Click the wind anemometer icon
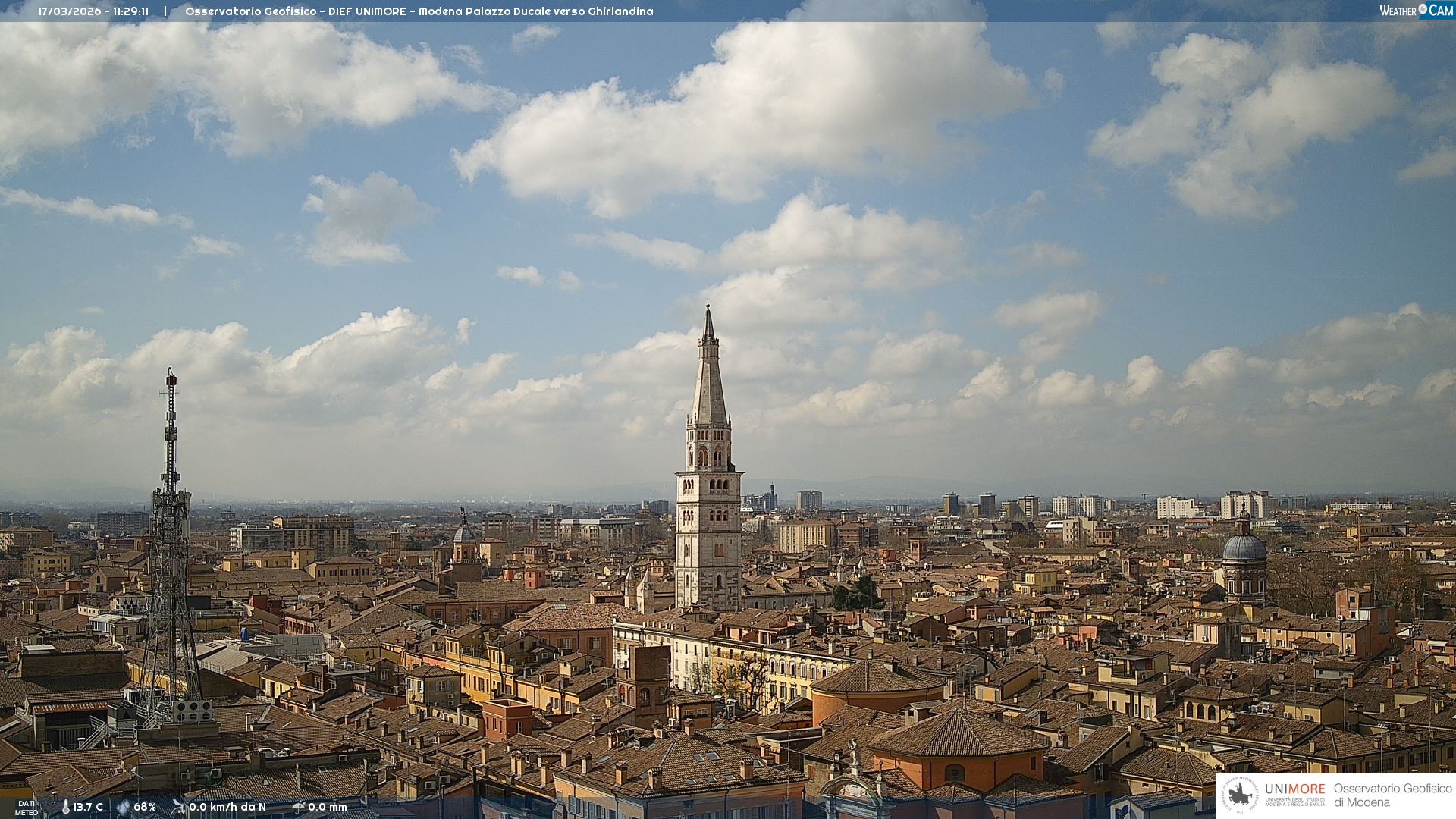The image size is (1456, 819). coord(179,807)
